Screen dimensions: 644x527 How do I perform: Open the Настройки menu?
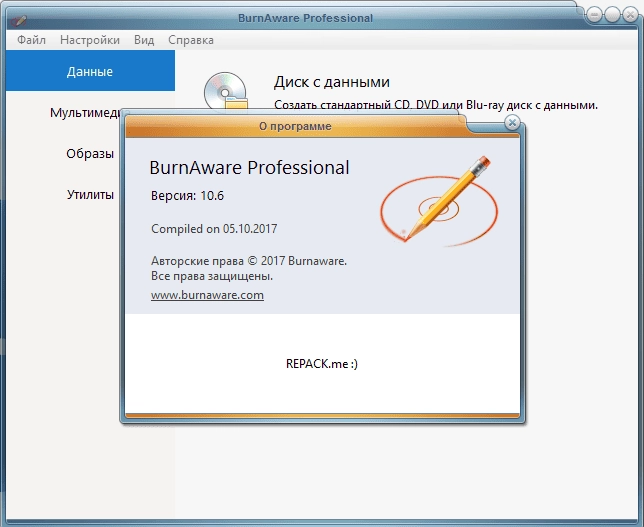tap(90, 40)
